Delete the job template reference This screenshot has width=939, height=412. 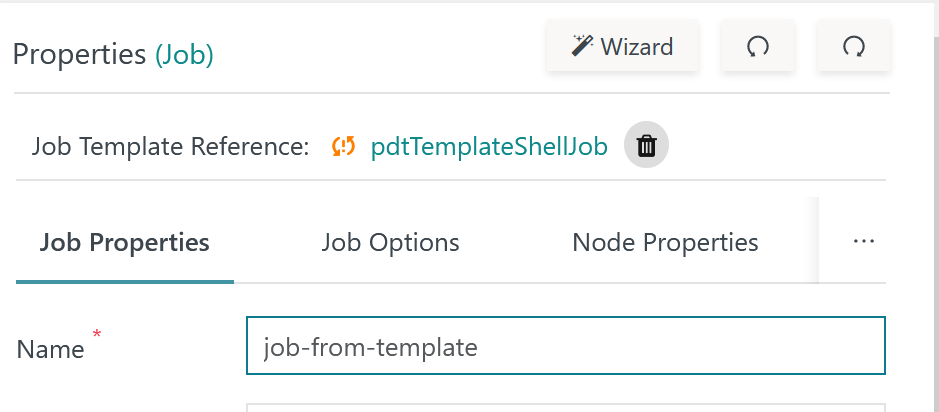click(x=646, y=145)
